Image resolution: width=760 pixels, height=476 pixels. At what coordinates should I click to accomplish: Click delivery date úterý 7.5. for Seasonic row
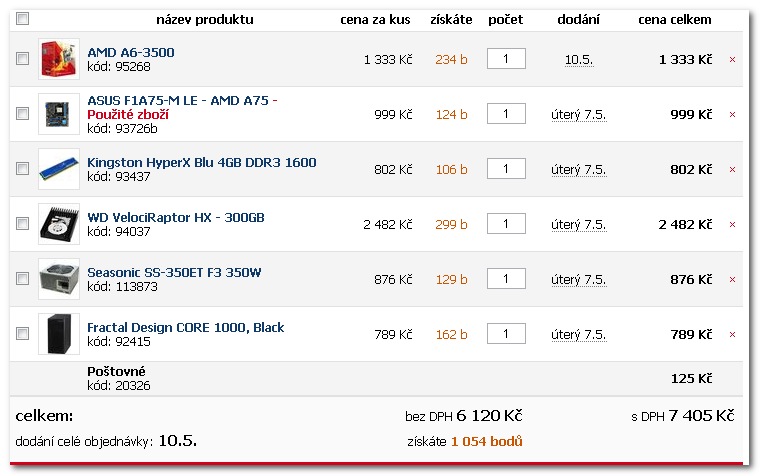[579, 280]
